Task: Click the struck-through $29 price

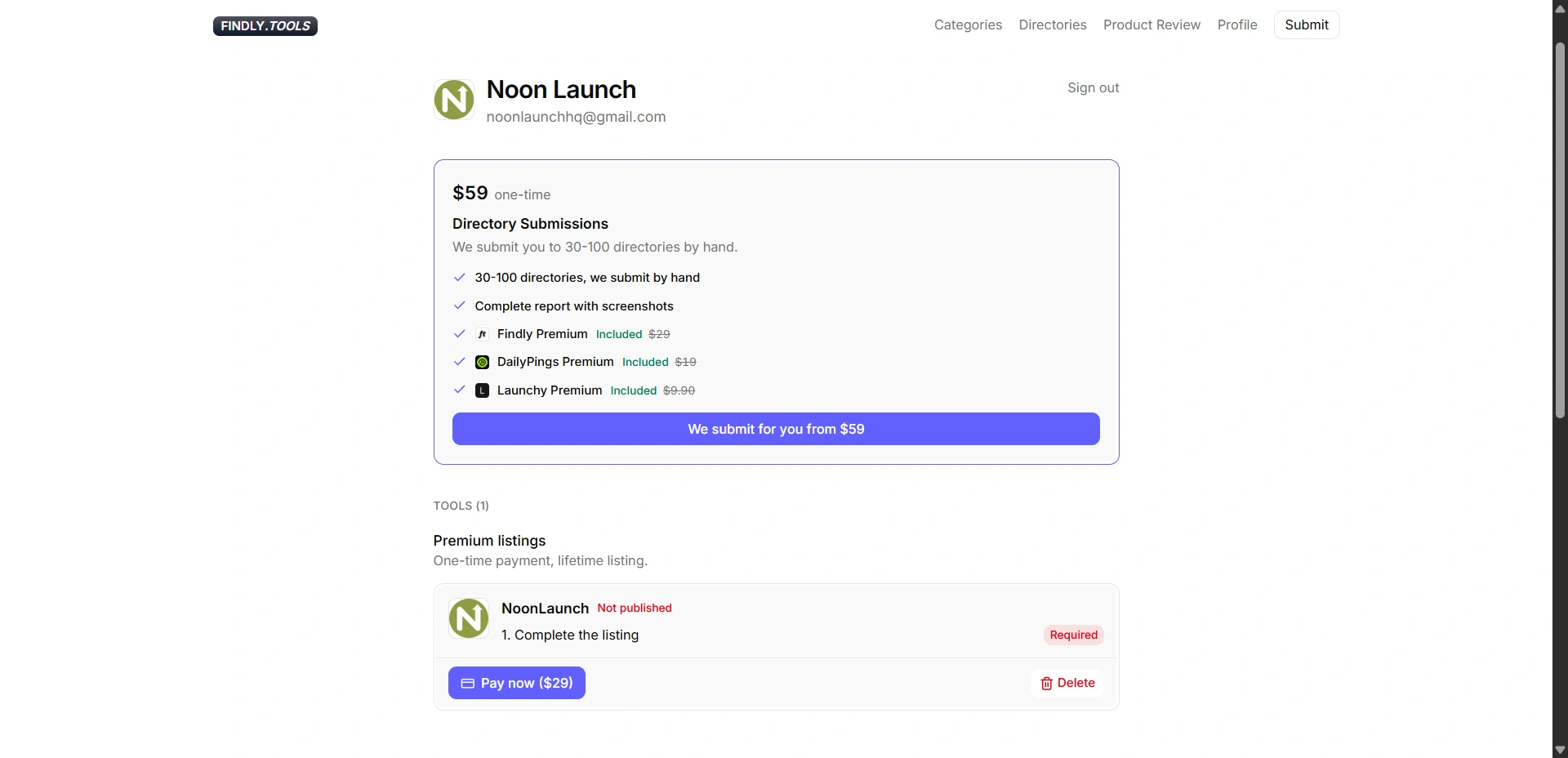Action: click(x=659, y=334)
